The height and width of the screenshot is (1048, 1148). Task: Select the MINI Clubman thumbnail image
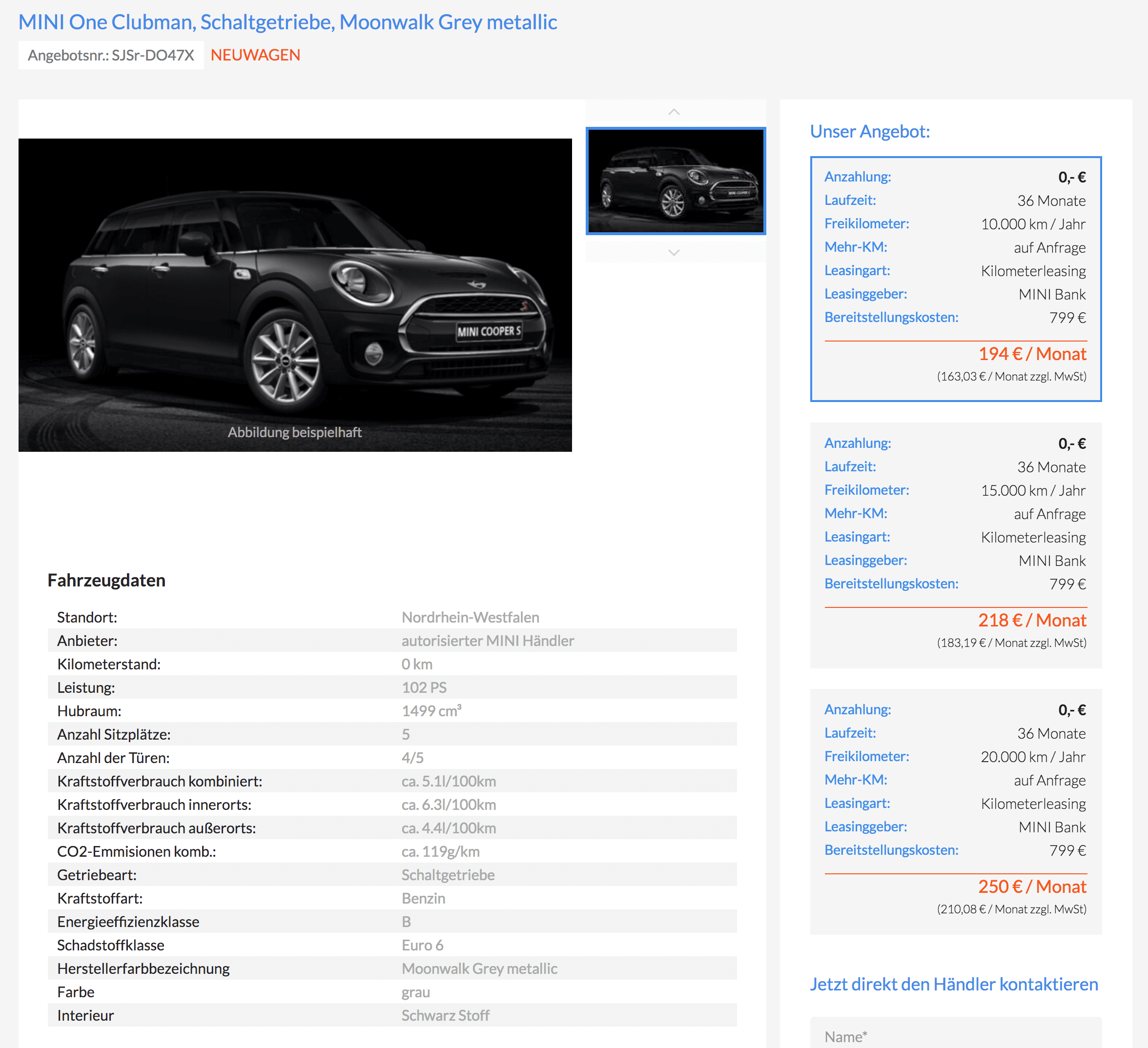pyautogui.click(x=676, y=181)
